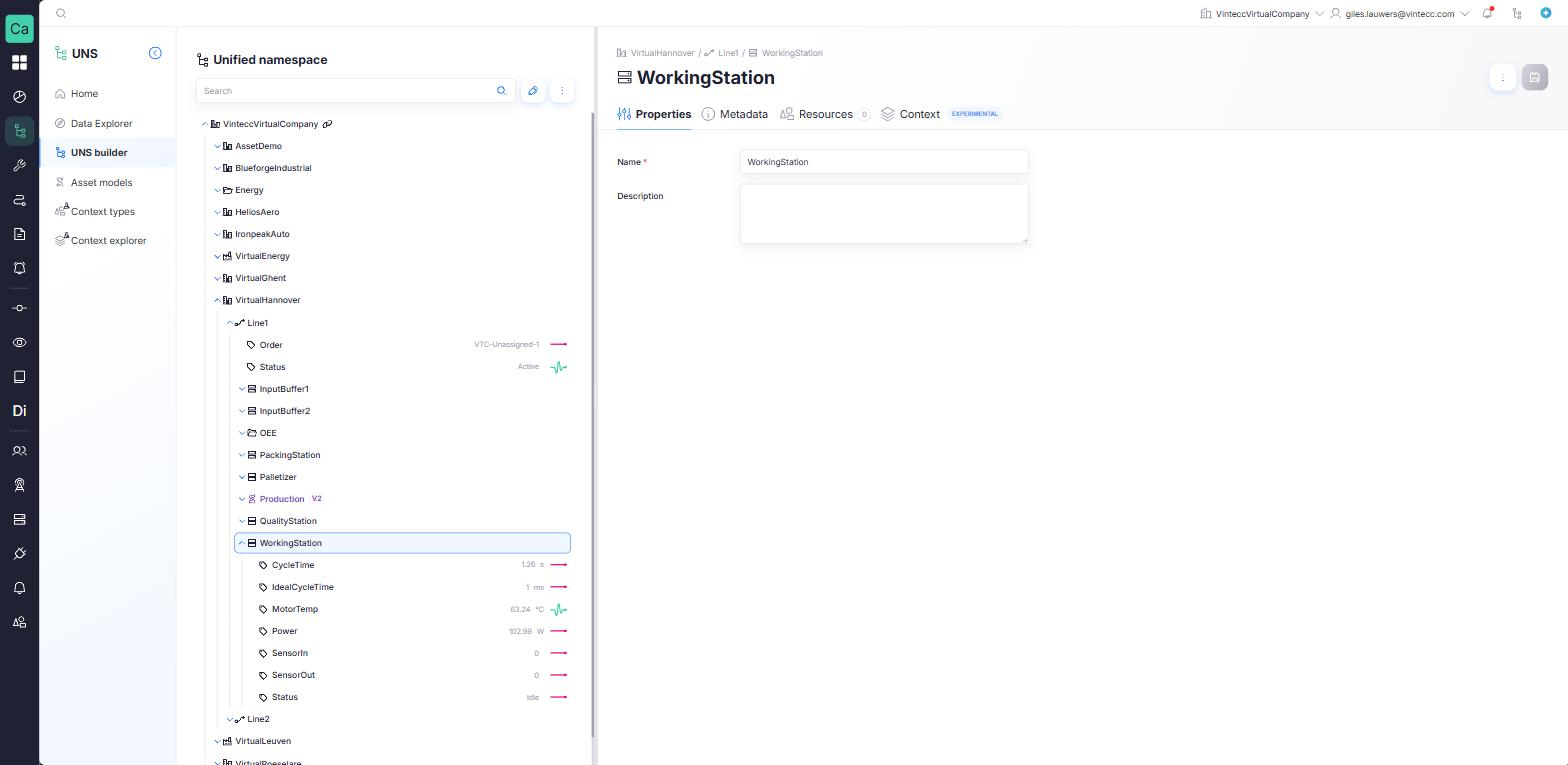The width and height of the screenshot is (1568, 765).
Task: Click the Ca logo at top left
Action: click(19, 28)
